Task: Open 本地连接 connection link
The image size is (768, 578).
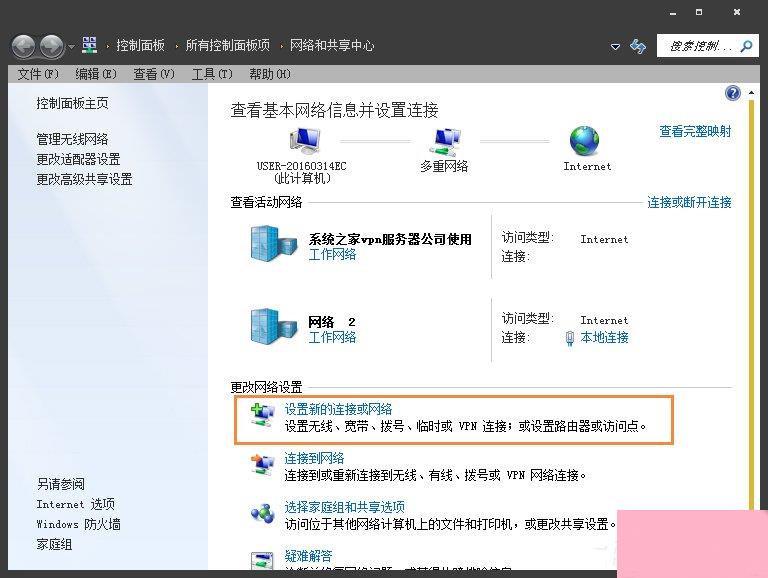Action: point(604,337)
